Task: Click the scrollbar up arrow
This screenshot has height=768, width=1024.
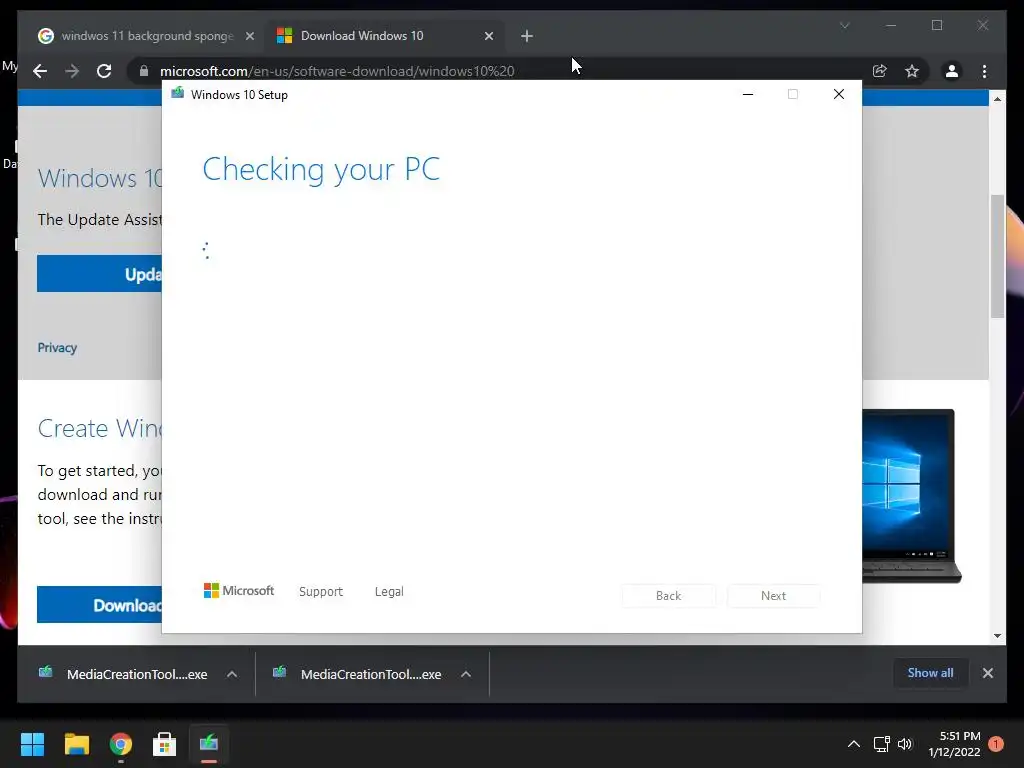Action: 997,99
